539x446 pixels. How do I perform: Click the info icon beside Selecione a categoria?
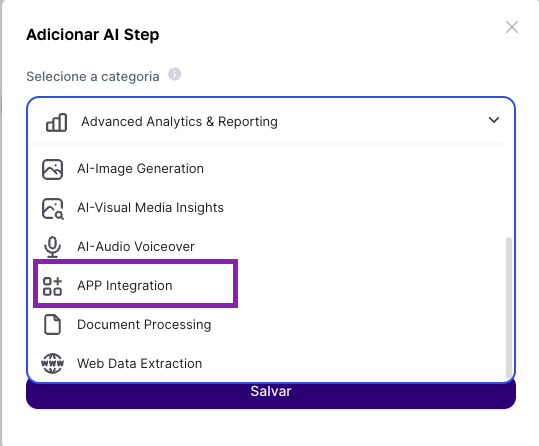coord(174,74)
